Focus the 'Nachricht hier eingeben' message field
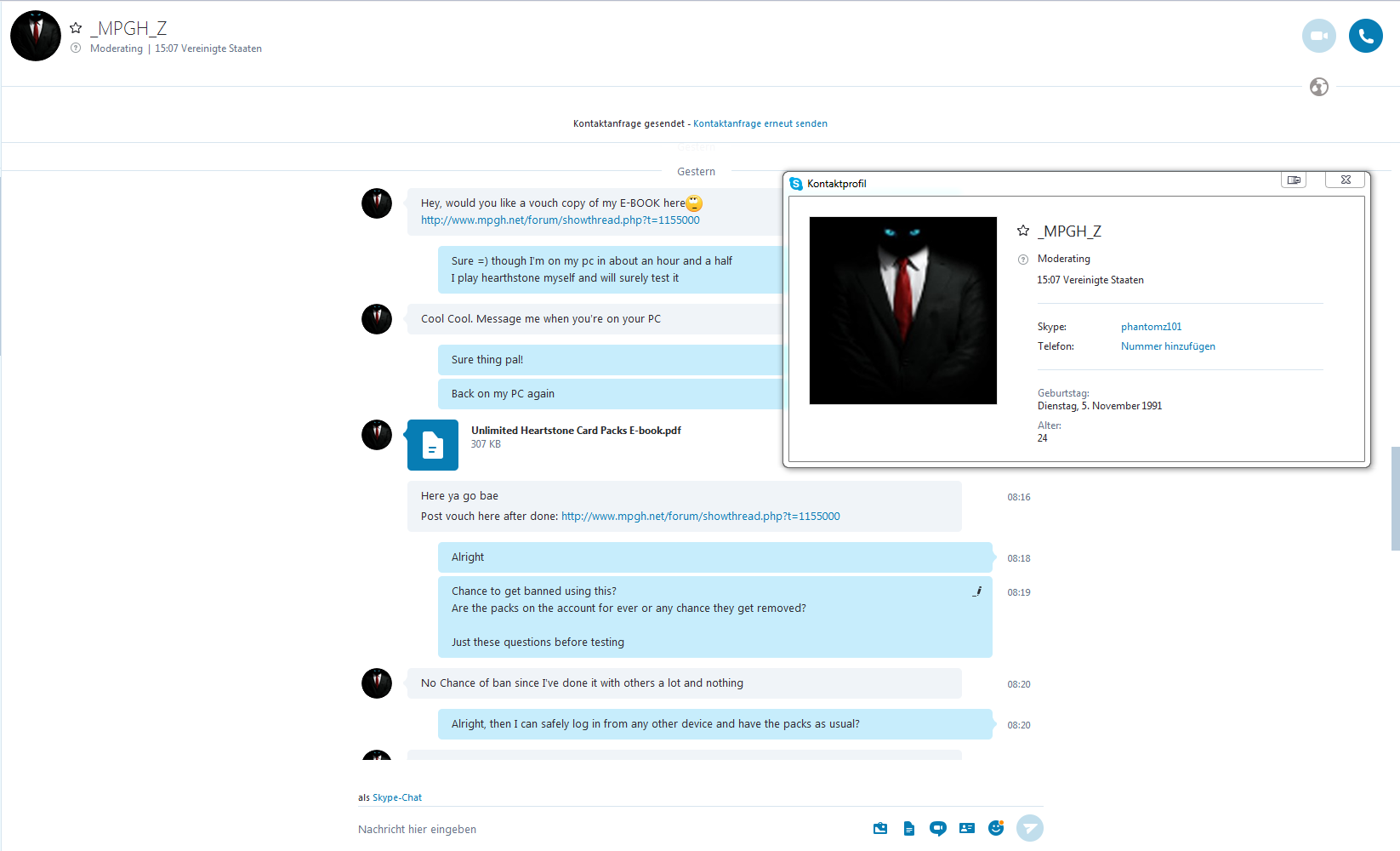 [x=604, y=829]
